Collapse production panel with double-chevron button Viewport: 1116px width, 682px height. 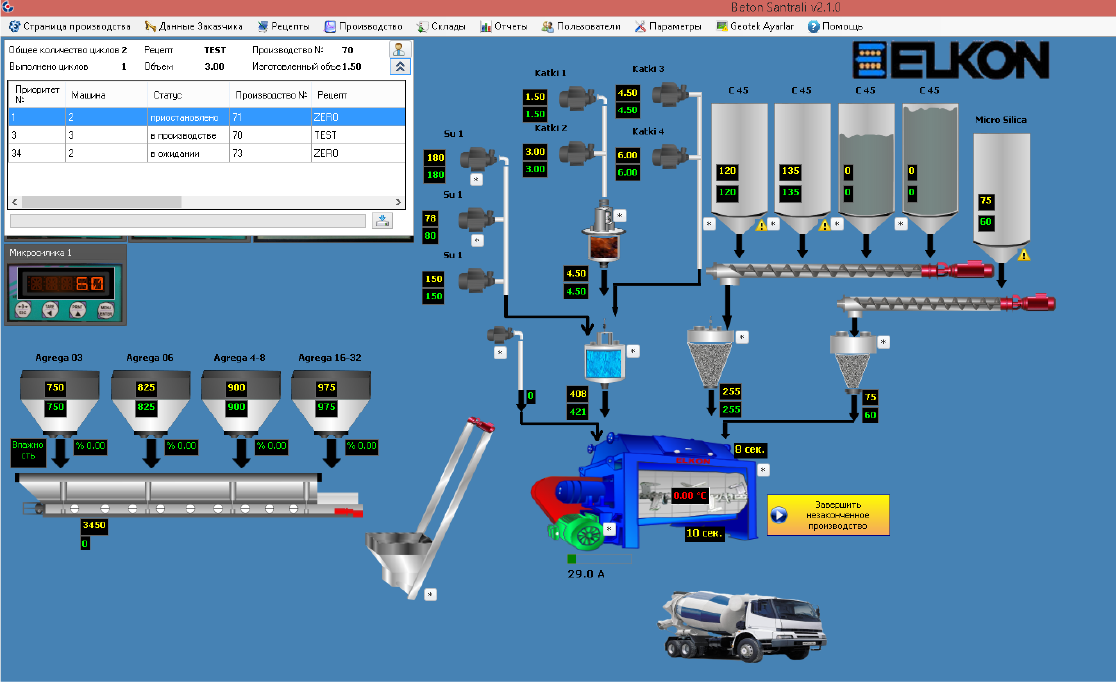(x=400, y=67)
